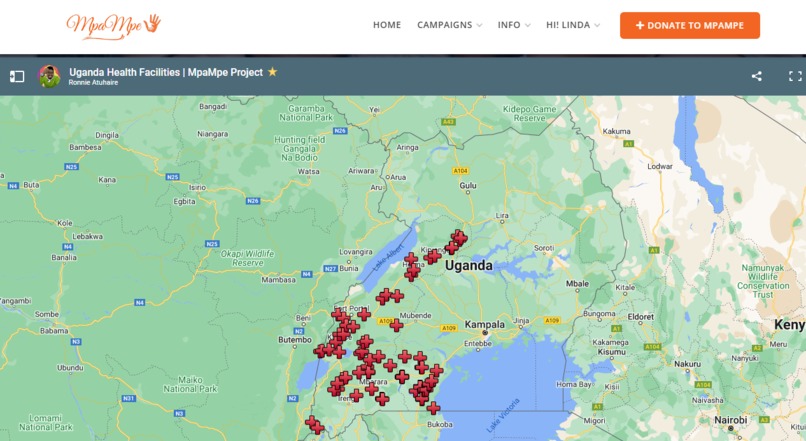Click the Okapi Wildlife Reserve label
Image resolution: width=806 pixels, height=441 pixels.
coord(247,259)
